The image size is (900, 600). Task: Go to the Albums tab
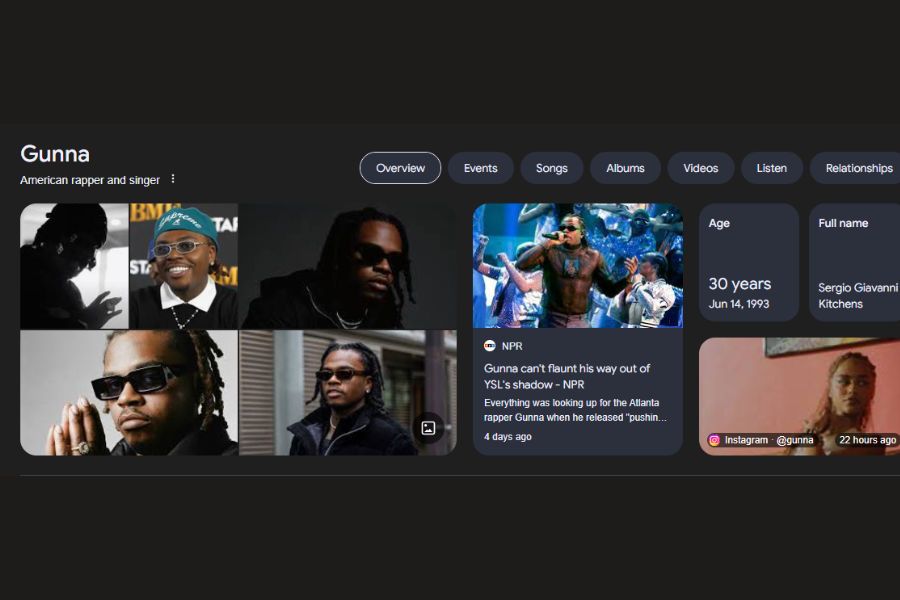point(625,168)
